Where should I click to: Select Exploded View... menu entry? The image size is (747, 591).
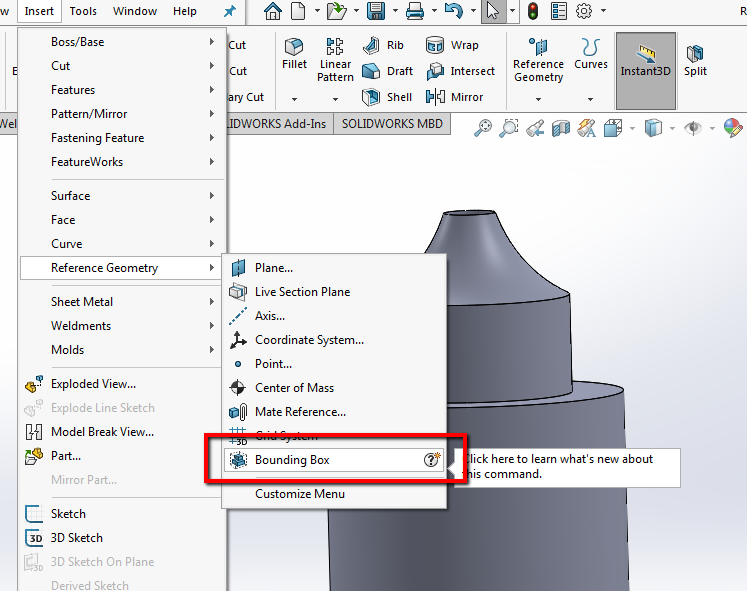pyautogui.click(x=122, y=384)
